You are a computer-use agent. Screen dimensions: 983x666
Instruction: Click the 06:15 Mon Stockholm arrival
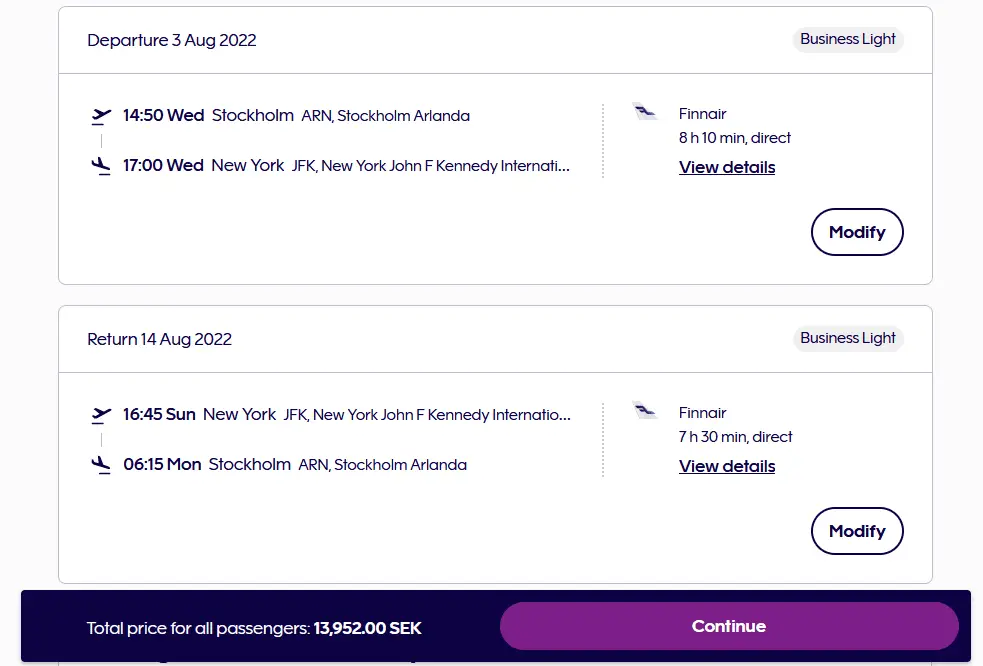pos(162,464)
